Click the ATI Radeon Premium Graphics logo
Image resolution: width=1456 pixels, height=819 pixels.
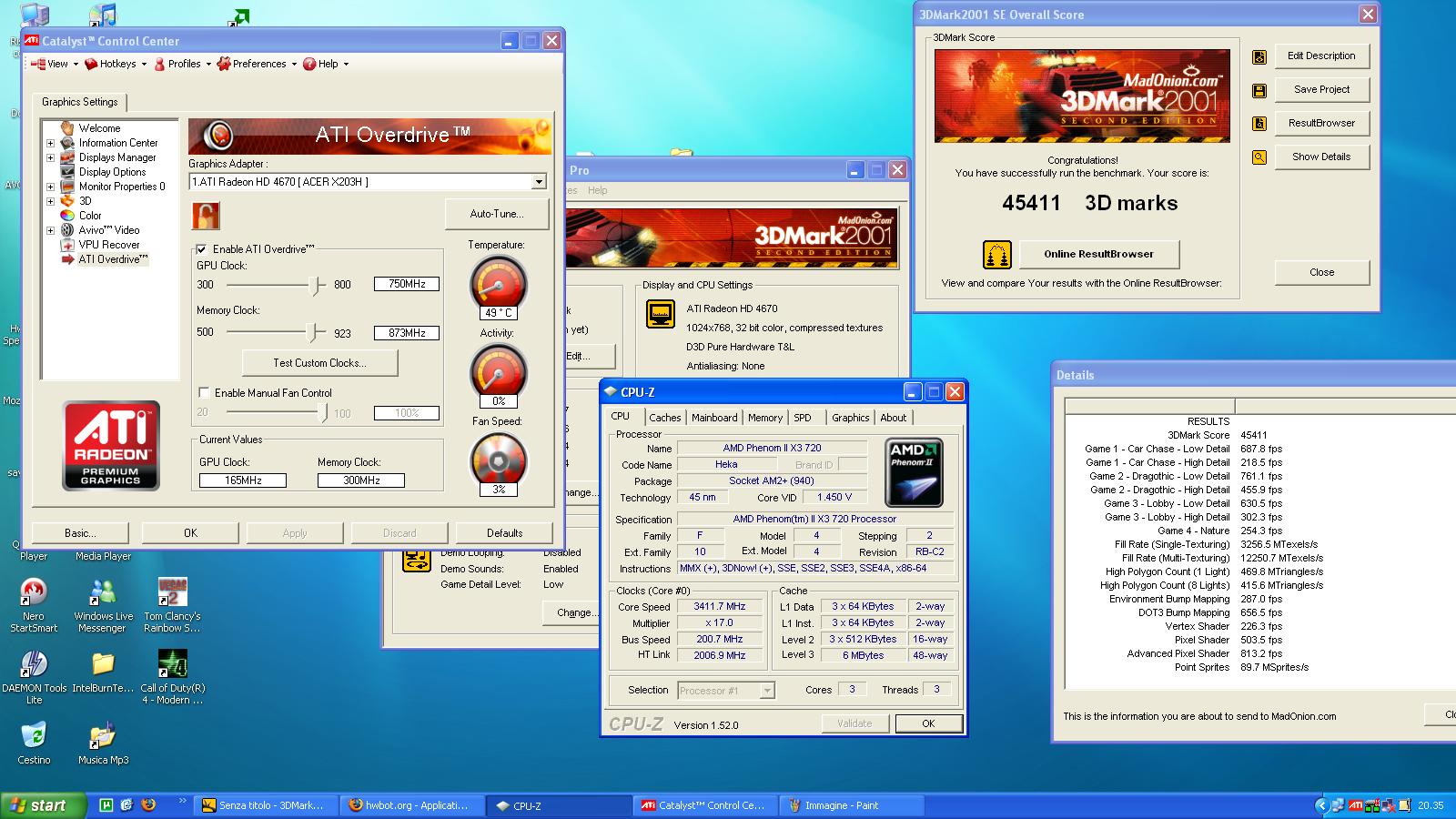111,446
